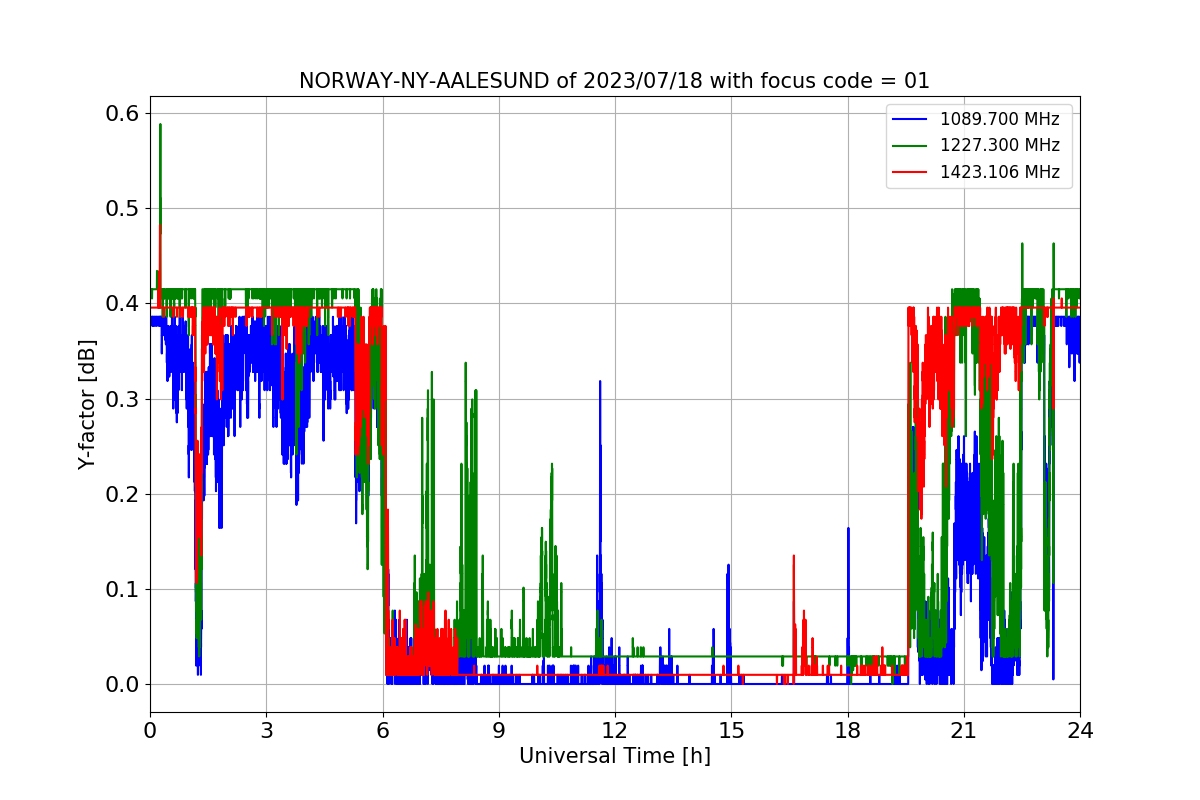The image size is (1200, 800).
Task: Click the green spike peak near 0.59 dB
Action: click(x=160, y=125)
